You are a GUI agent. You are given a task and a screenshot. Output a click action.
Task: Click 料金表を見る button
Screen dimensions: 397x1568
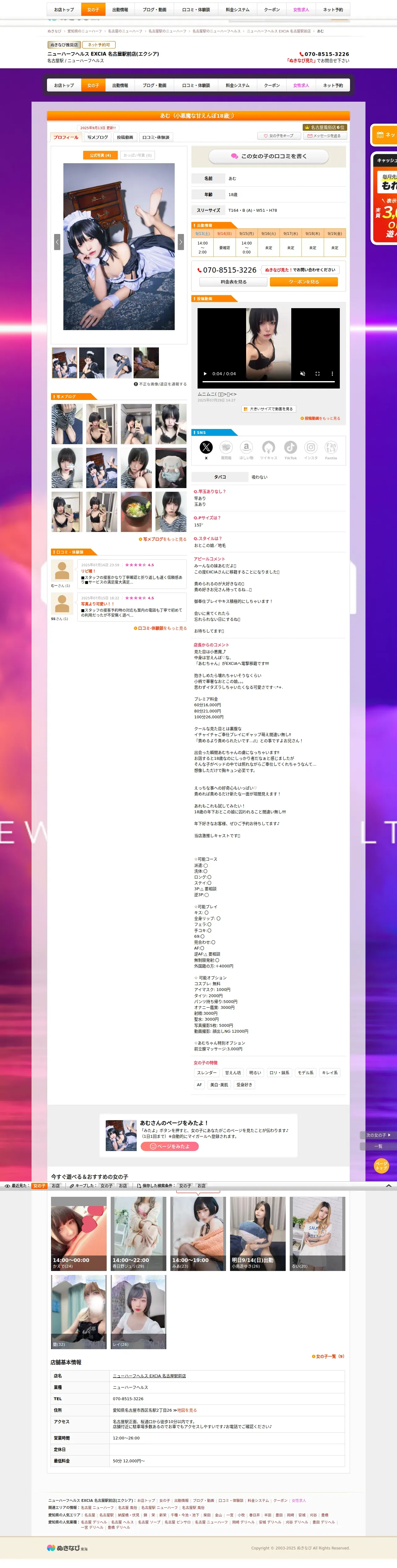click(233, 282)
